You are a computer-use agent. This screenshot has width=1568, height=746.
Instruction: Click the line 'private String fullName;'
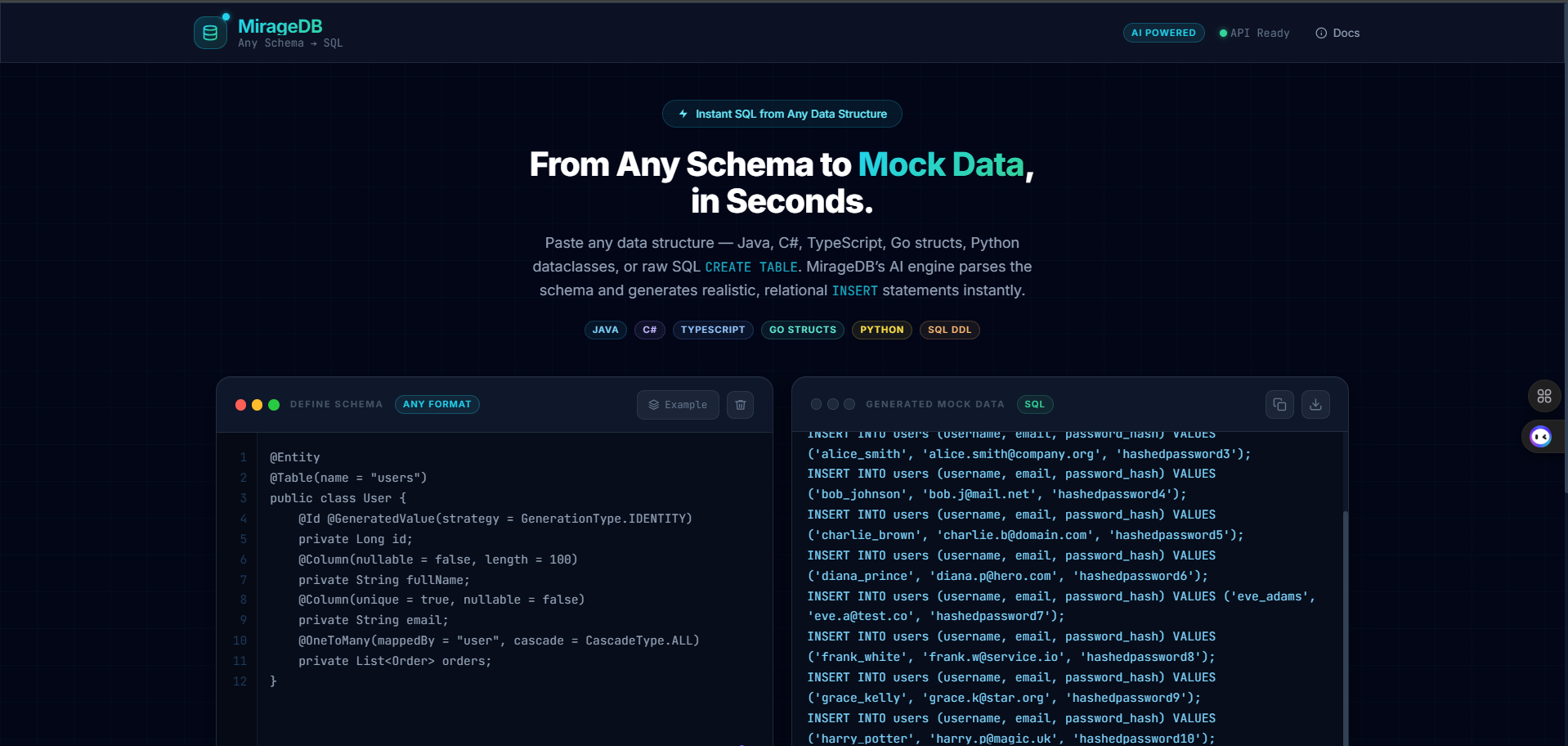384,580
